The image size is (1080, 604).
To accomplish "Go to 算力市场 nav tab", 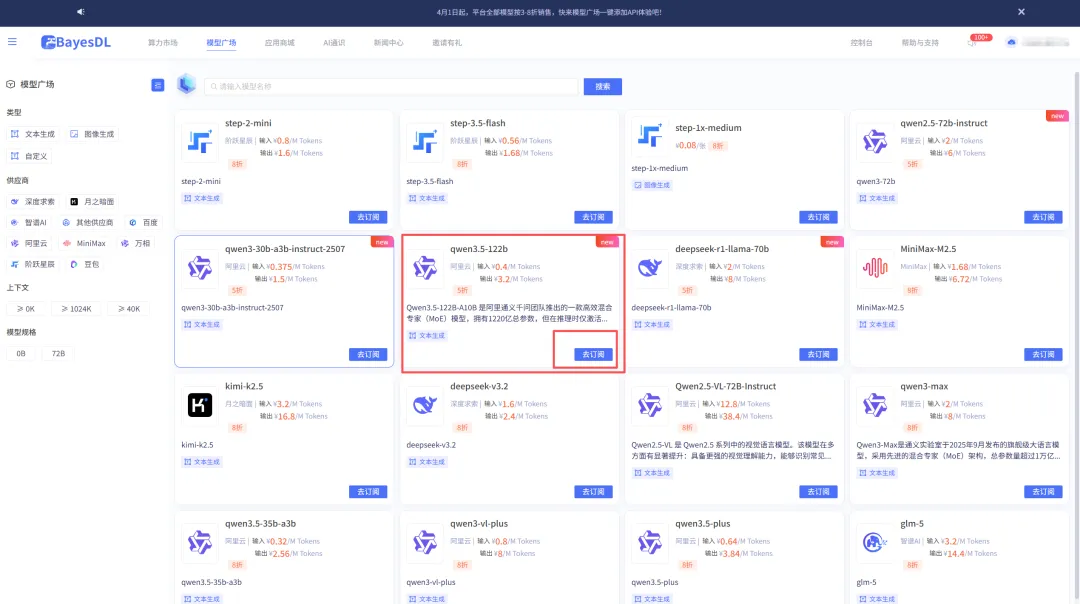I will (163, 43).
